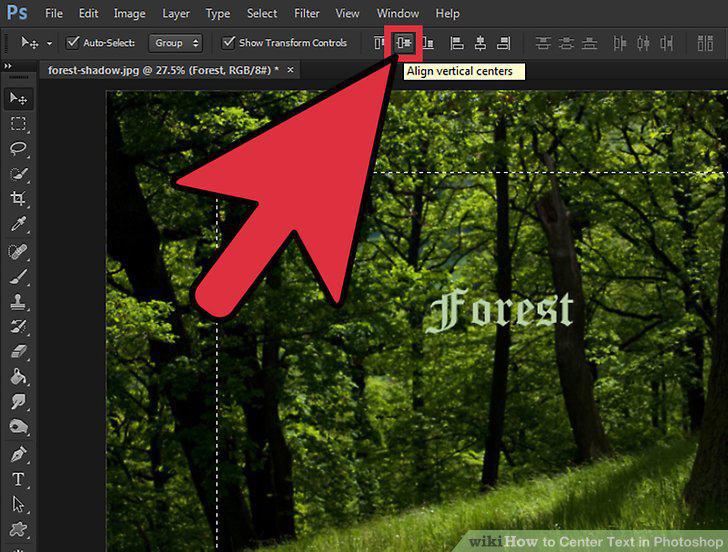Image resolution: width=728 pixels, height=552 pixels.
Task: Select the Custom Shape tool
Action: (x=19, y=529)
